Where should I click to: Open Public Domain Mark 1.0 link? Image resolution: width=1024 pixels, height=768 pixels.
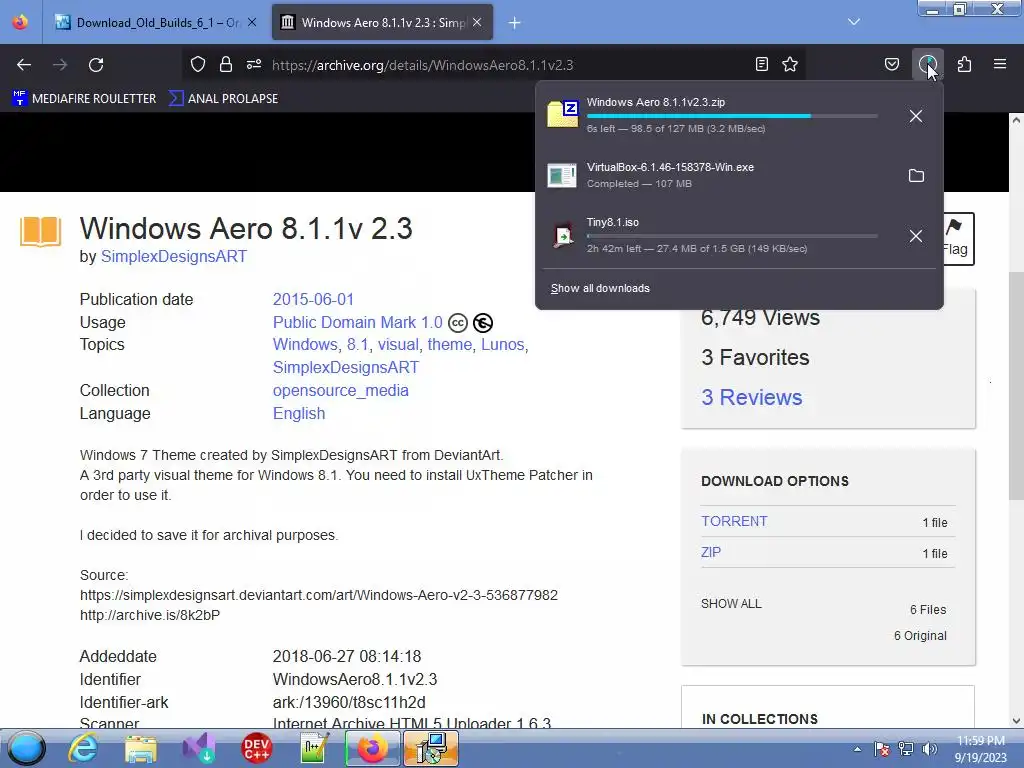pyautogui.click(x=358, y=323)
